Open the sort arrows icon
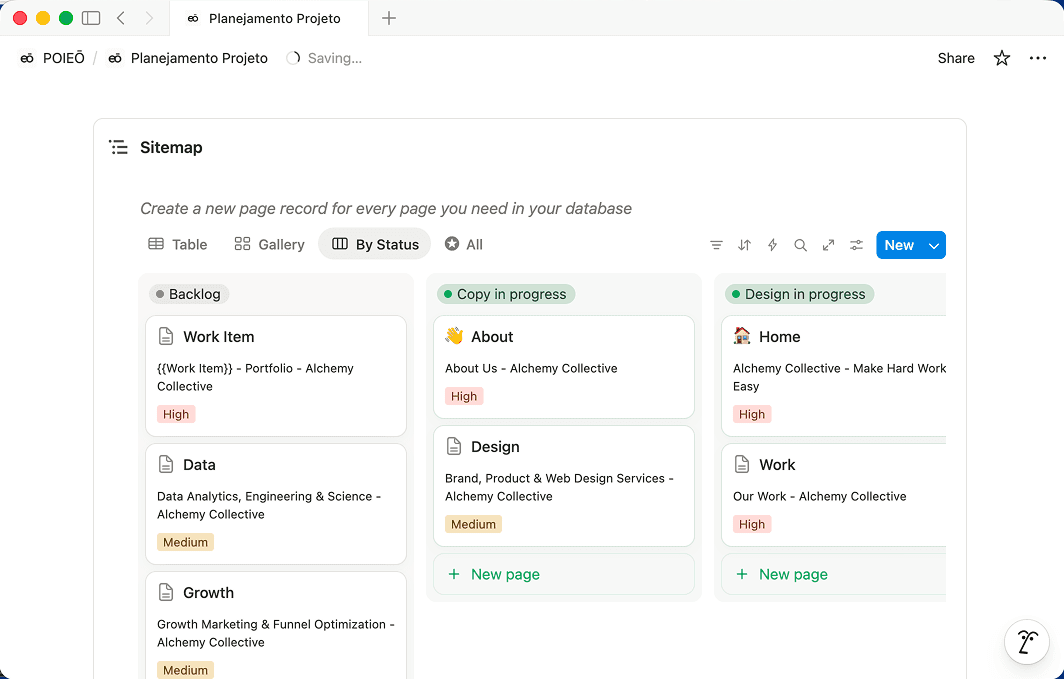The image size is (1064, 679). tap(744, 245)
